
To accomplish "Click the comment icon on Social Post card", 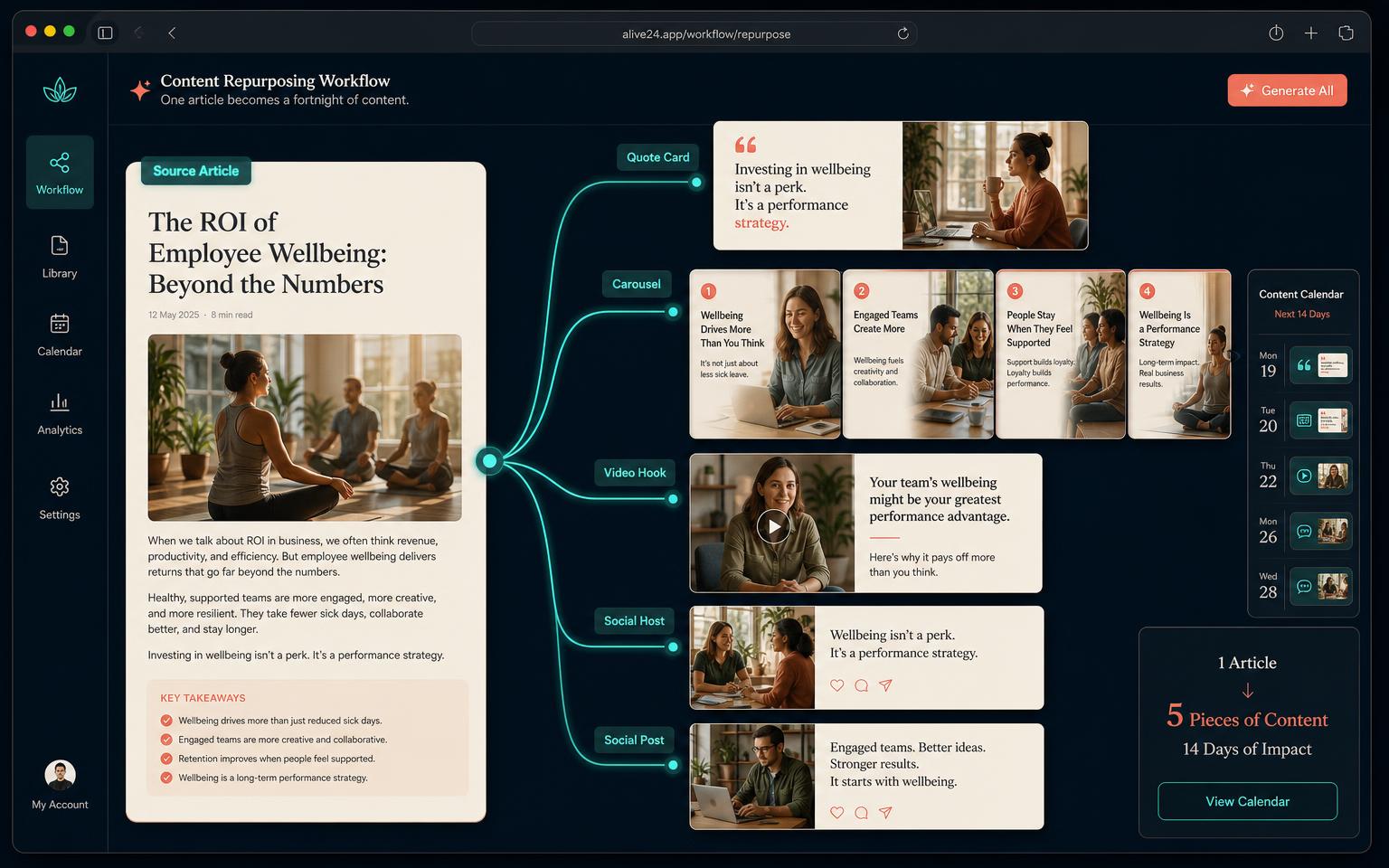I will point(862,813).
